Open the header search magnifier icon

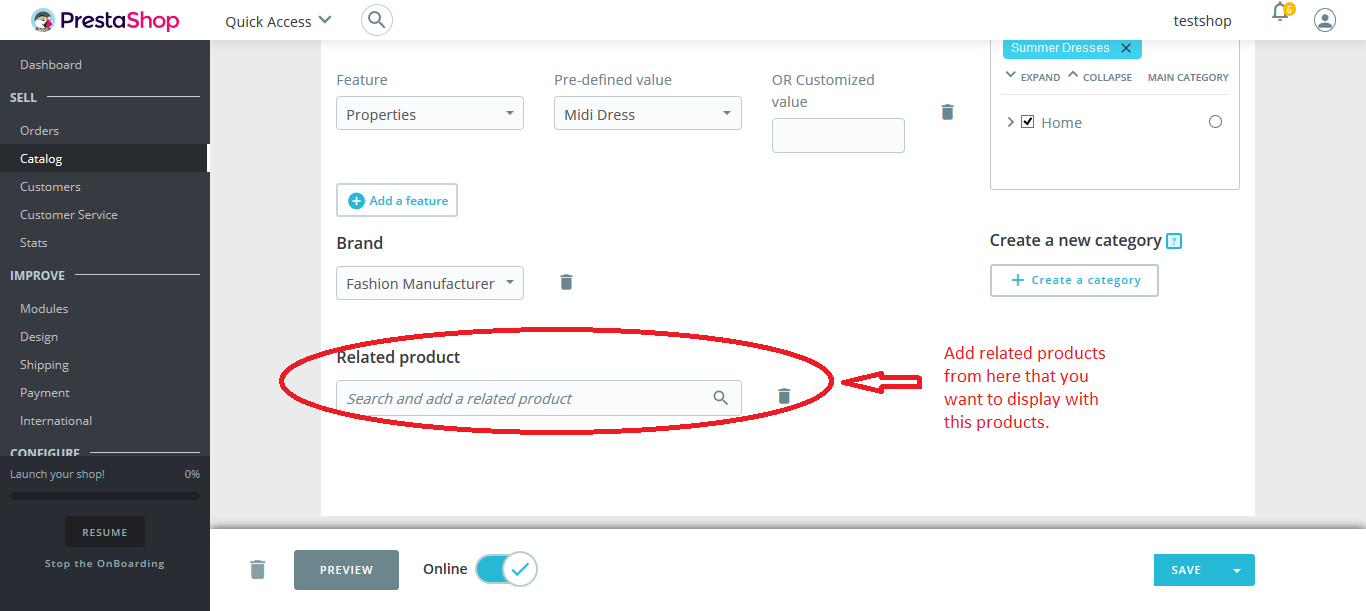coord(376,20)
